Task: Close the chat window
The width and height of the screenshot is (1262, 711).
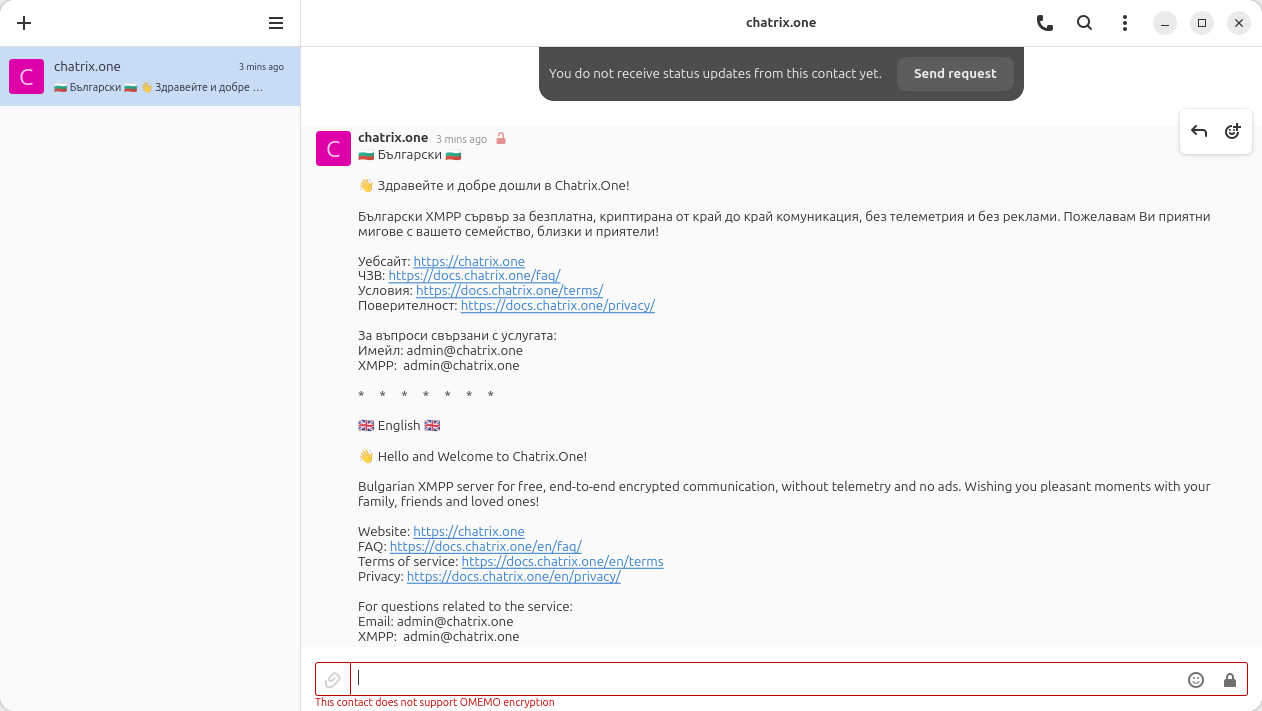Action: click(1239, 23)
